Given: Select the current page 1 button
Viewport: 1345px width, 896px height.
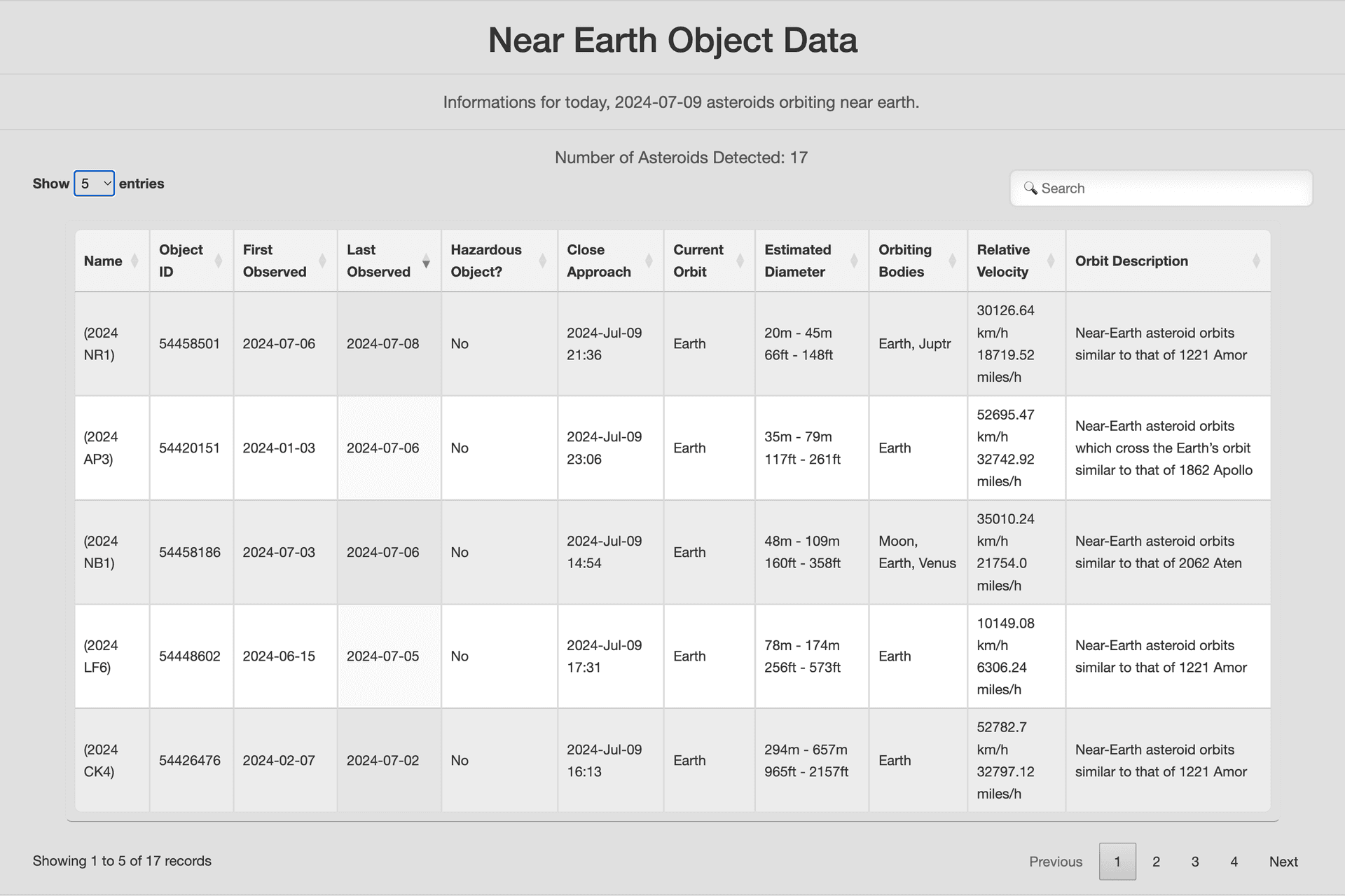Looking at the screenshot, I should click(x=1117, y=862).
